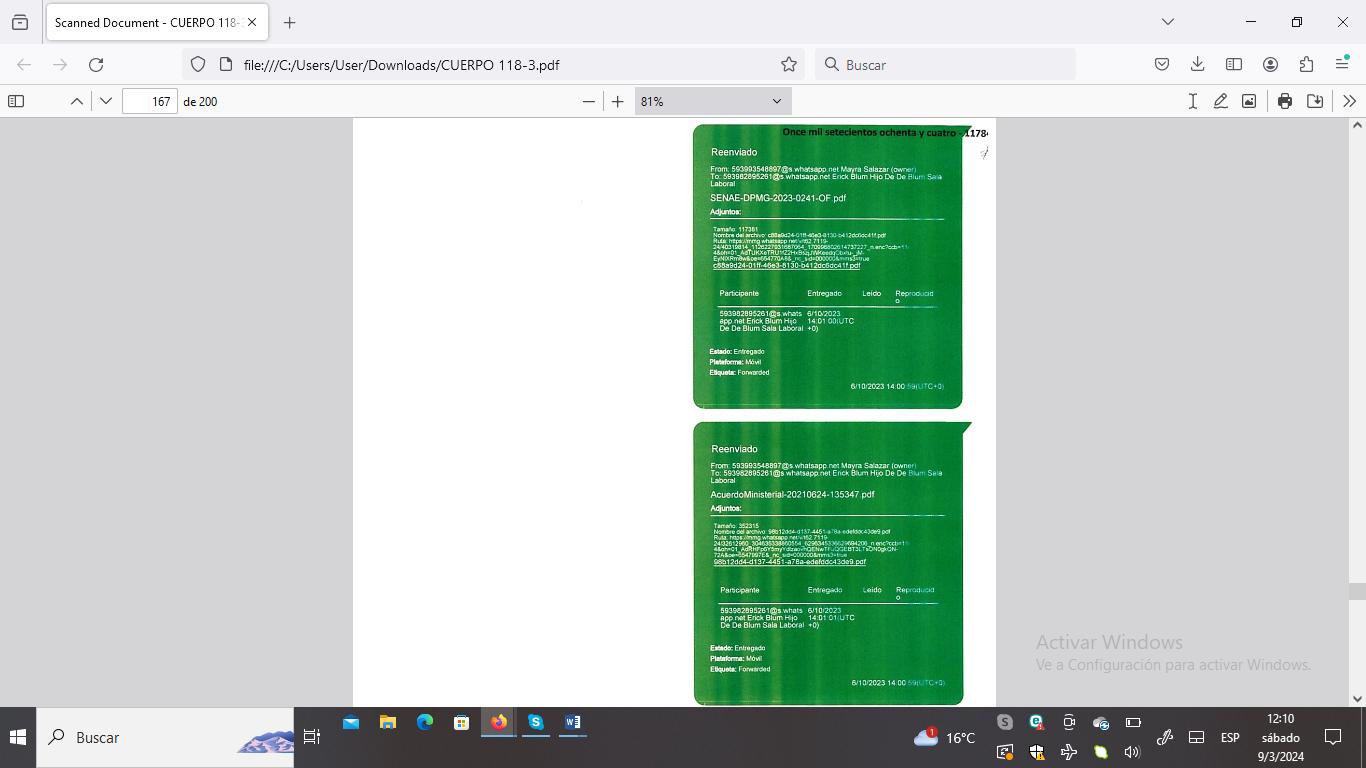The height and width of the screenshot is (768, 1366).
Task: Open the Firefox application hamburger menu
Action: tap(1342, 64)
